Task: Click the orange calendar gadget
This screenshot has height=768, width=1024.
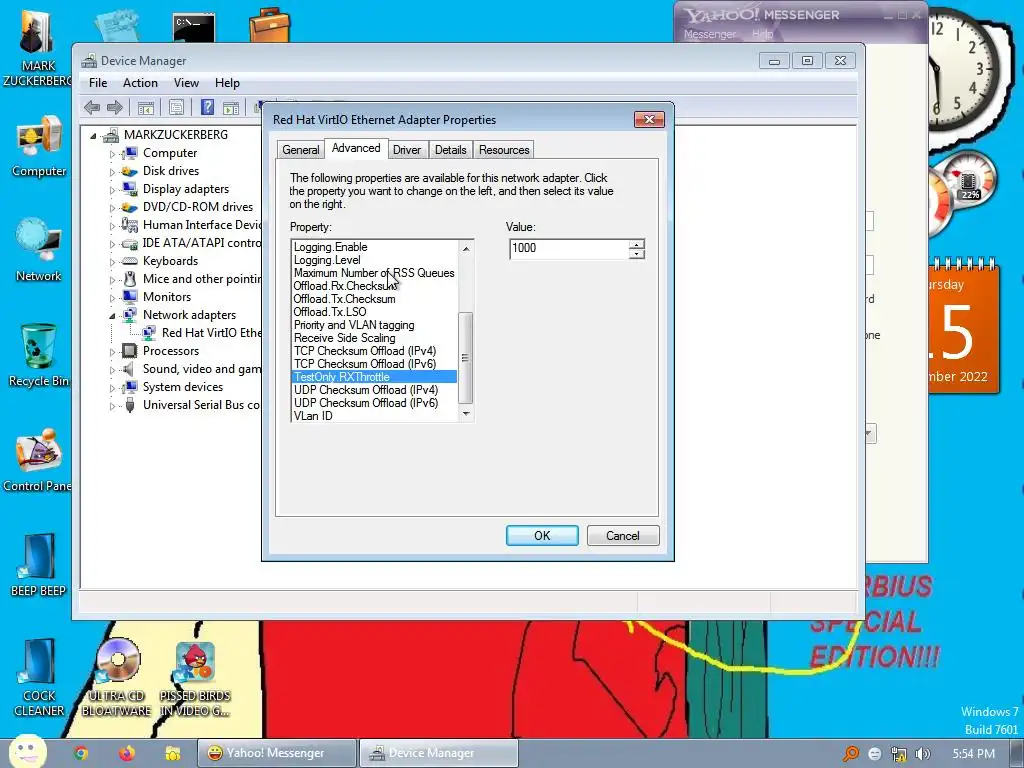Action: coord(963,327)
